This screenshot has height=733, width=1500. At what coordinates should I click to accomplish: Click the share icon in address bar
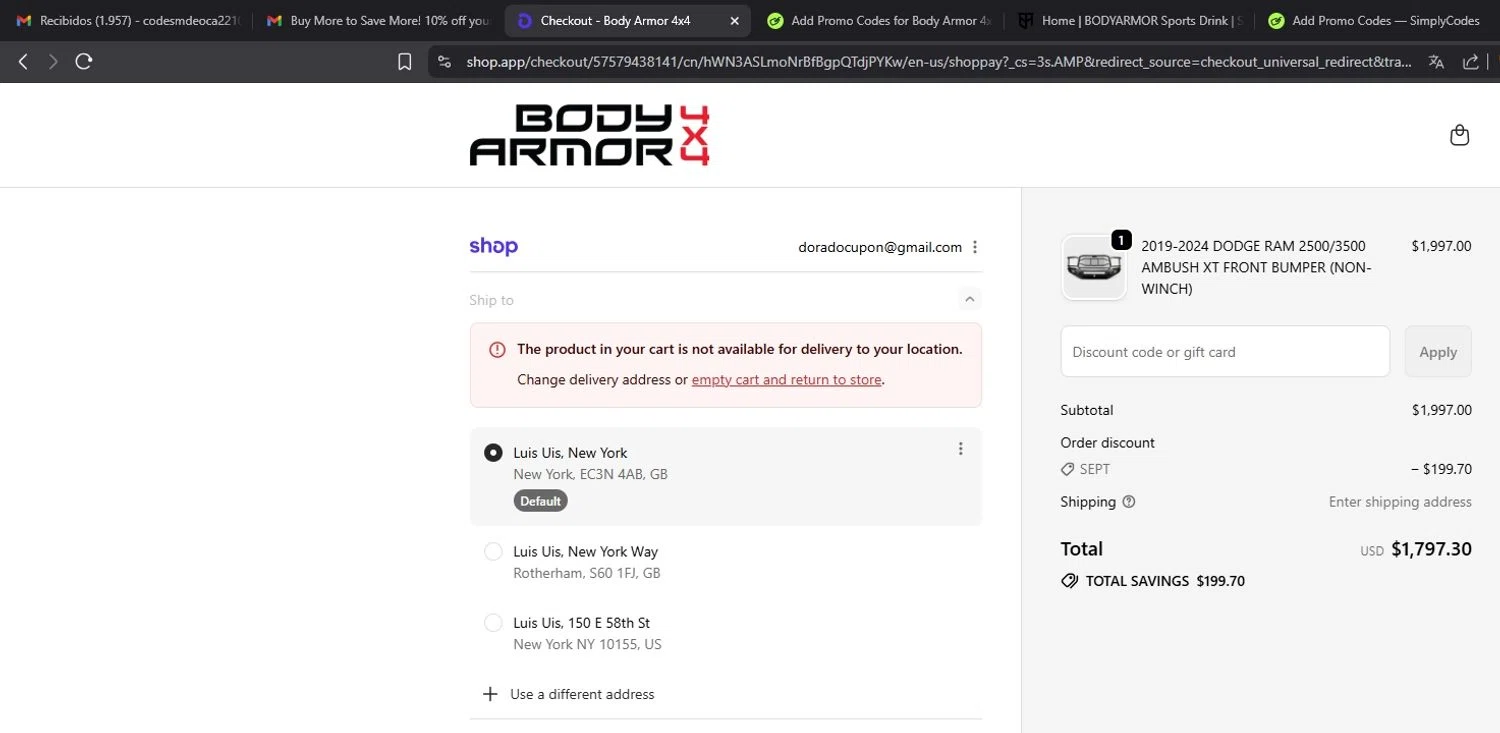point(1471,62)
